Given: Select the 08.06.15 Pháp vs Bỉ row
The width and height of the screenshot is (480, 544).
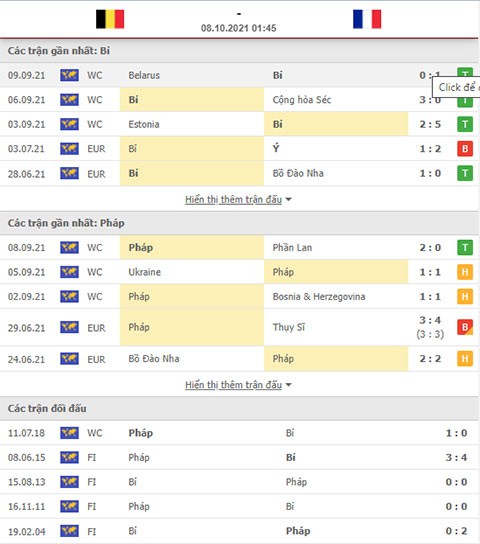Looking at the screenshot, I should point(239,458).
